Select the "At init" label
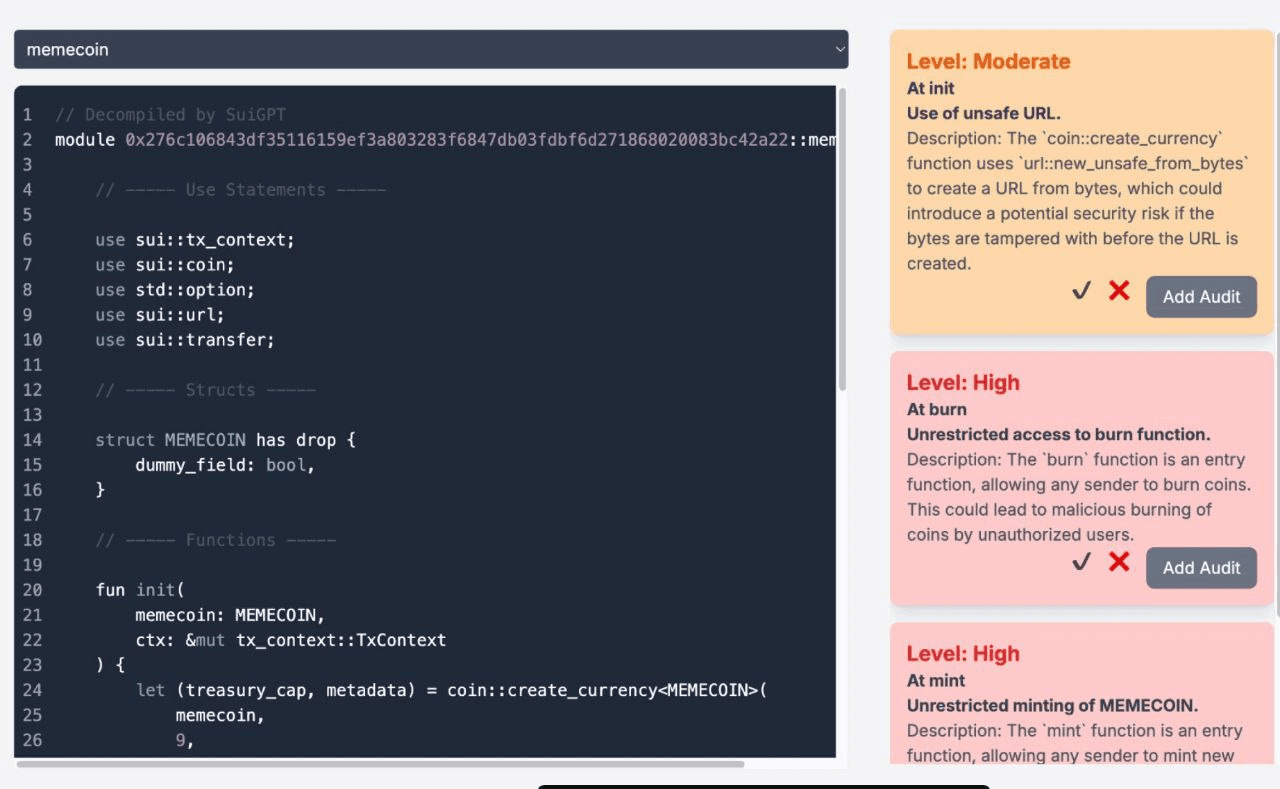The width and height of the screenshot is (1280, 789). tap(930, 88)
